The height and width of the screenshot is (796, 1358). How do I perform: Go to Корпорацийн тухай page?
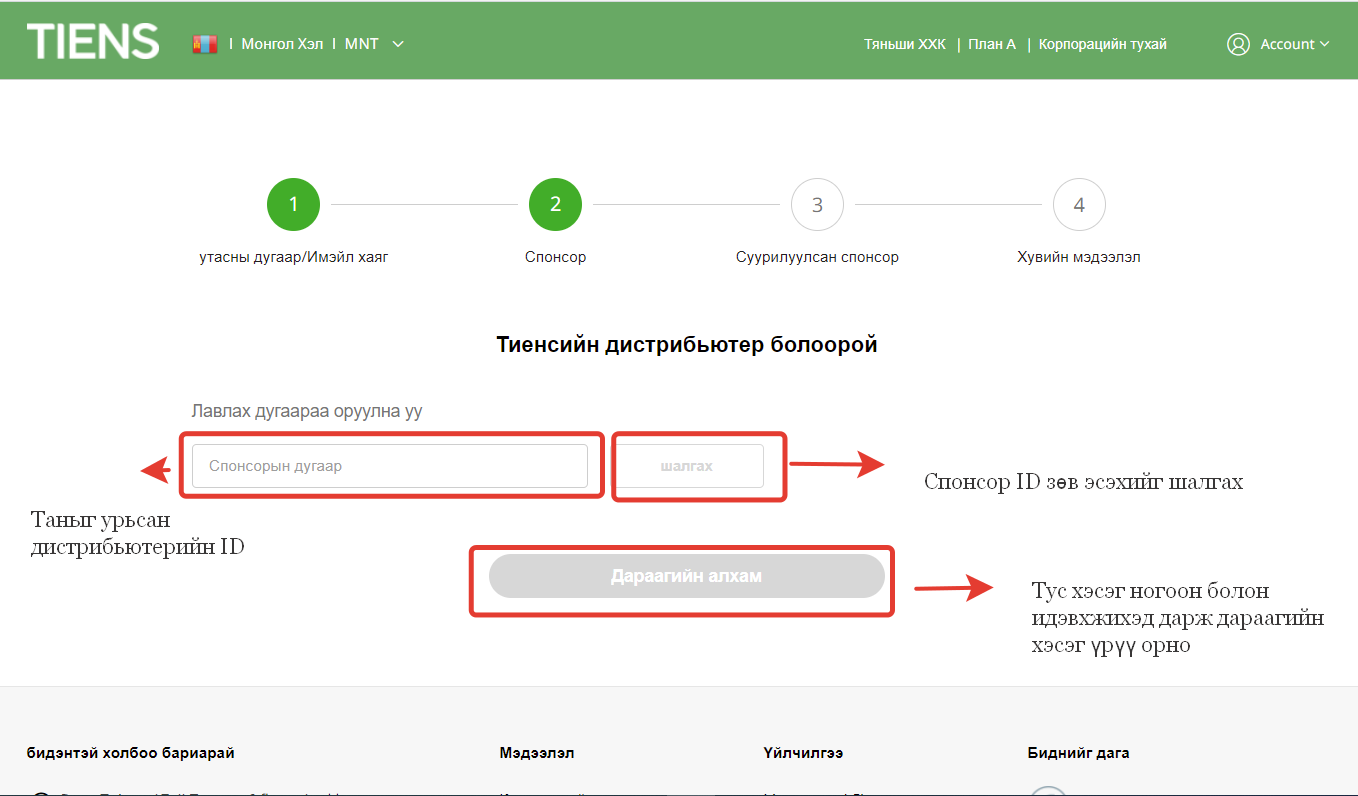(x=1102, y=44)
